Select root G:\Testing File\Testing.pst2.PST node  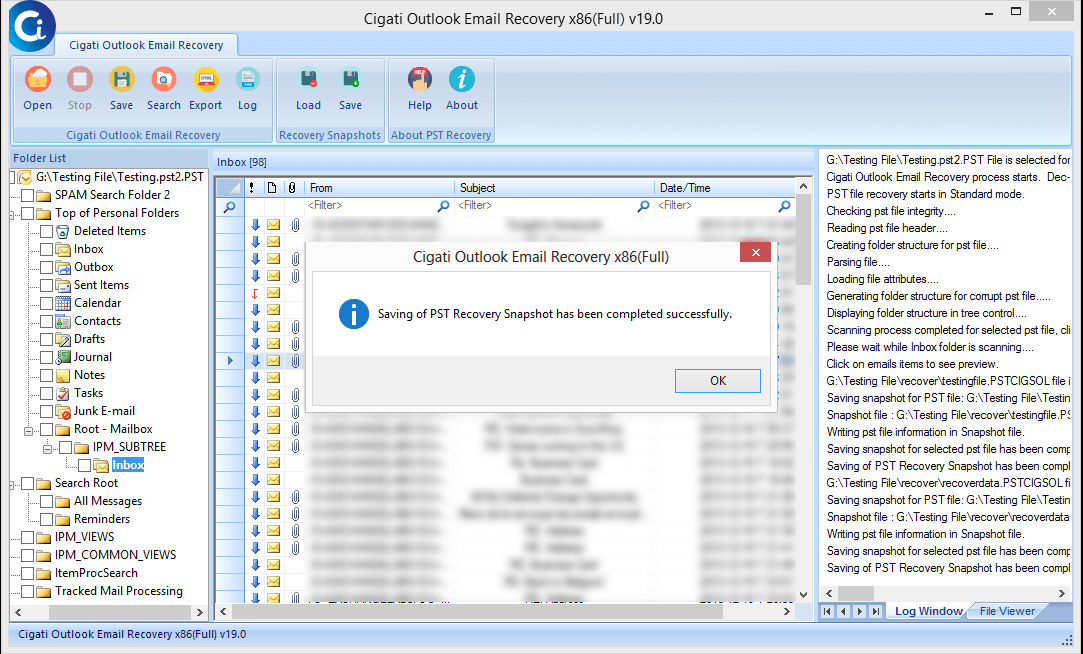pos(119,177)
